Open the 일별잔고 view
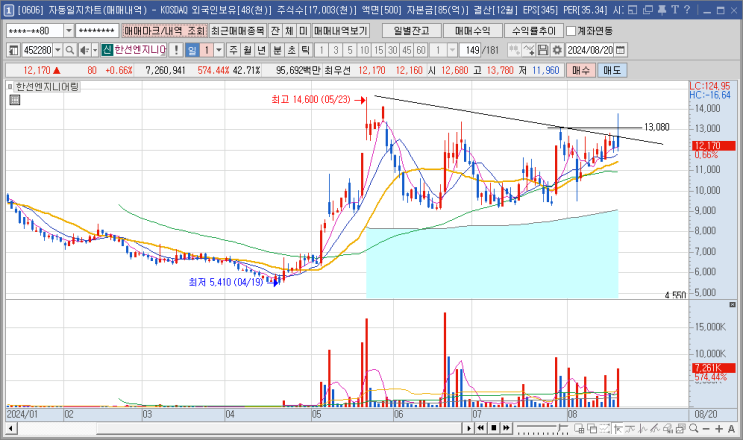The width and height of the screenshot is (743, 440). pyautogui.click(x=411, y=31)
